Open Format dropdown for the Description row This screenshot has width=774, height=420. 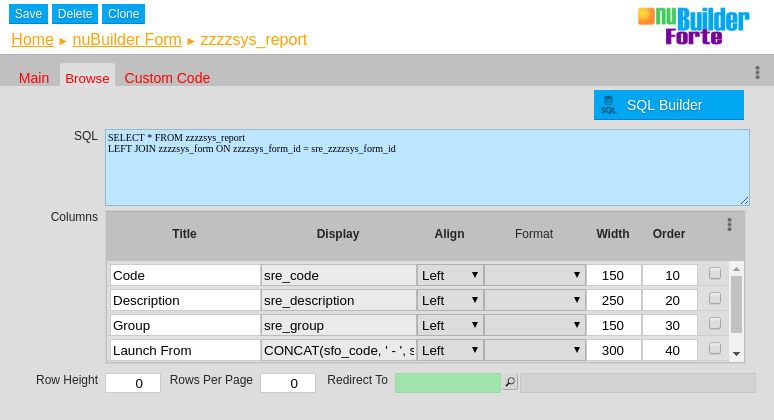(535, 300)
